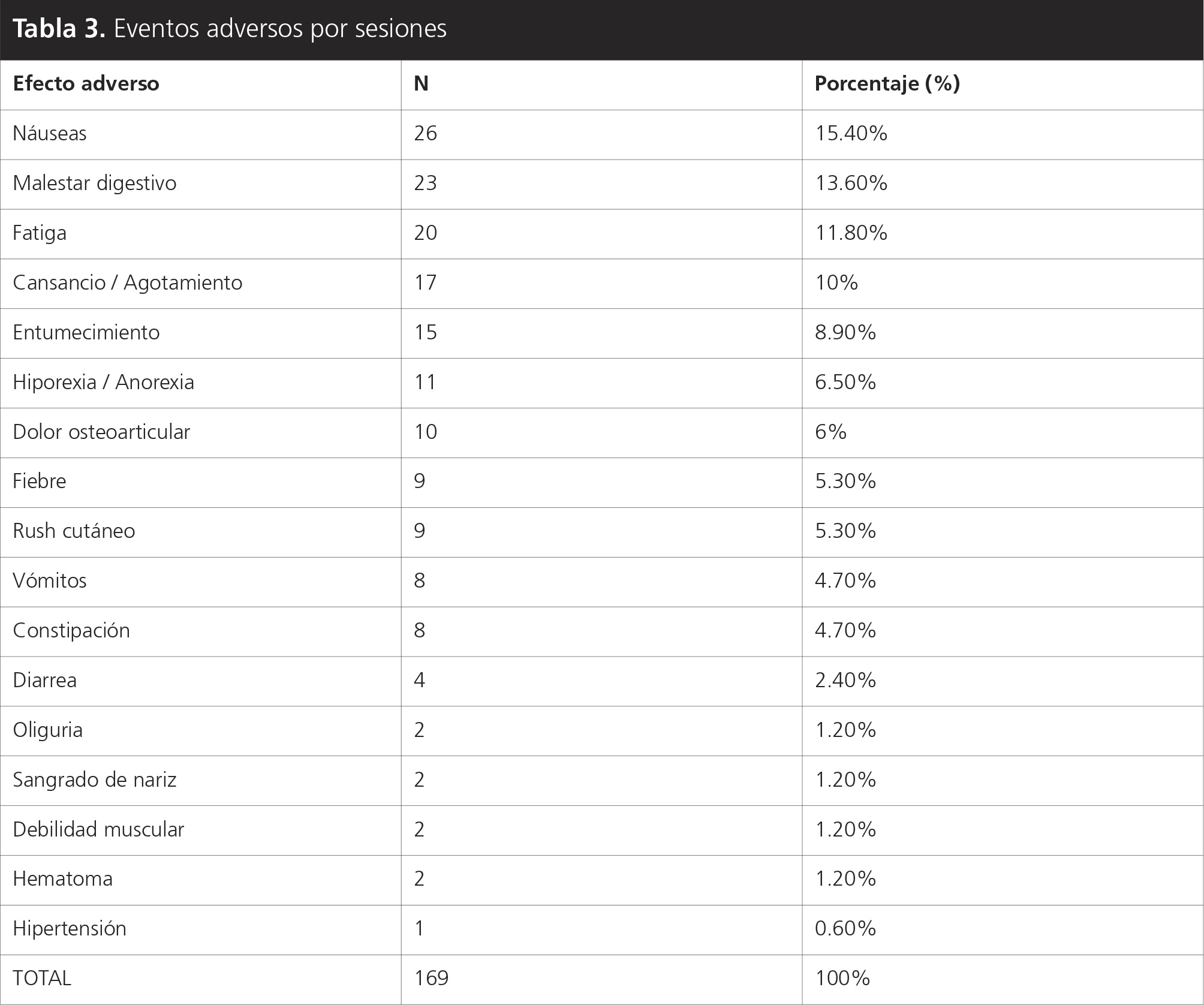1204x1005 pixels.
Task: Click the 'Porcentaje (%)' column header
Action: [887, 83]
